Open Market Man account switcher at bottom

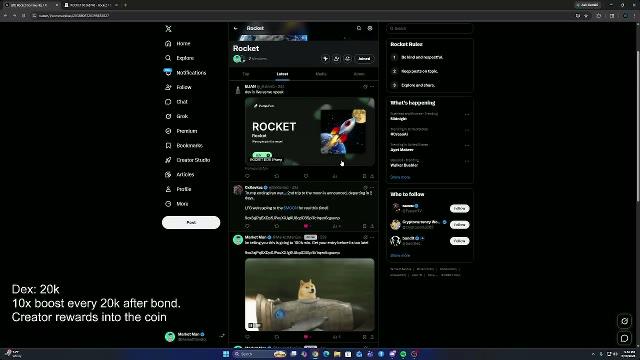(194, 336)
